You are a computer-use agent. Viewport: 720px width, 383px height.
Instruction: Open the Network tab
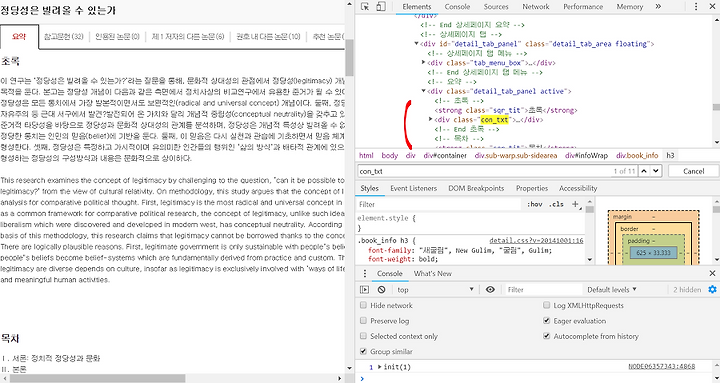tap(535, 6)
